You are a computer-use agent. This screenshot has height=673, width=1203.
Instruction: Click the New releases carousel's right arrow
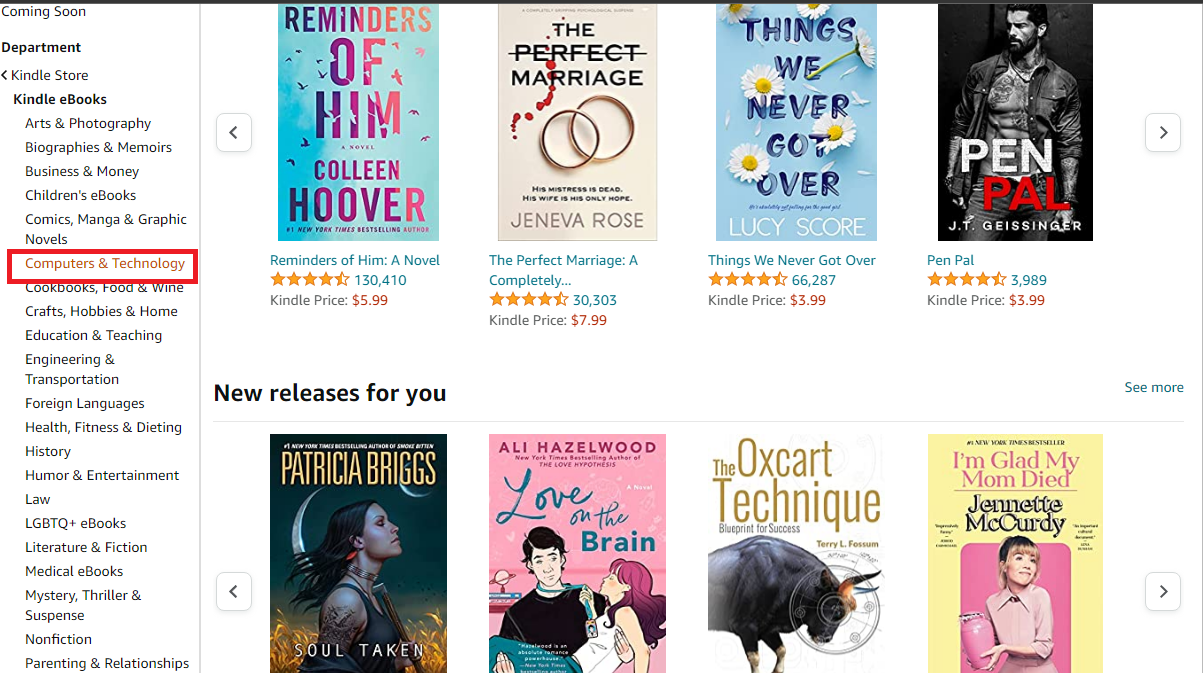click(1162, 591)
